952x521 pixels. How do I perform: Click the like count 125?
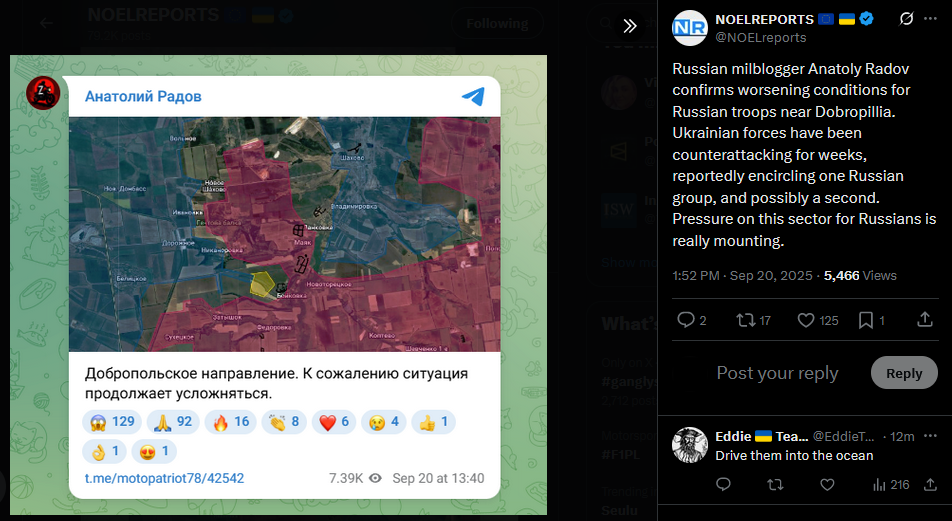[828, 321]
